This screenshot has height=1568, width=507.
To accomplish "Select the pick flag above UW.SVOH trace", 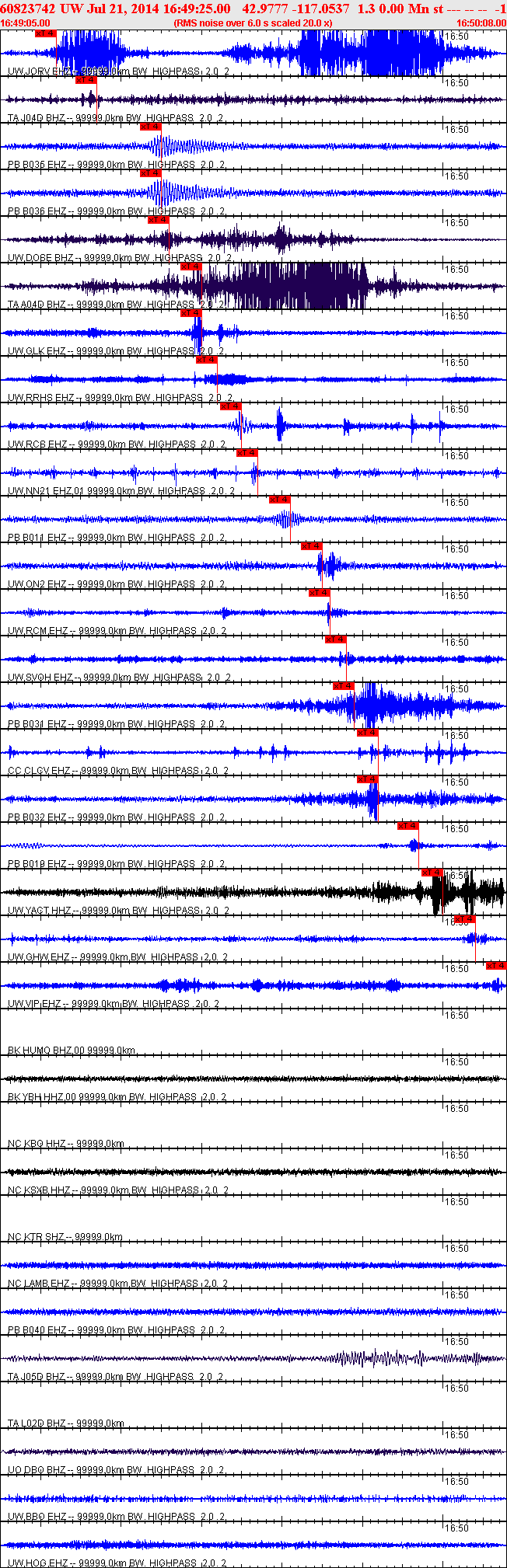I will (x=335, y=639).
